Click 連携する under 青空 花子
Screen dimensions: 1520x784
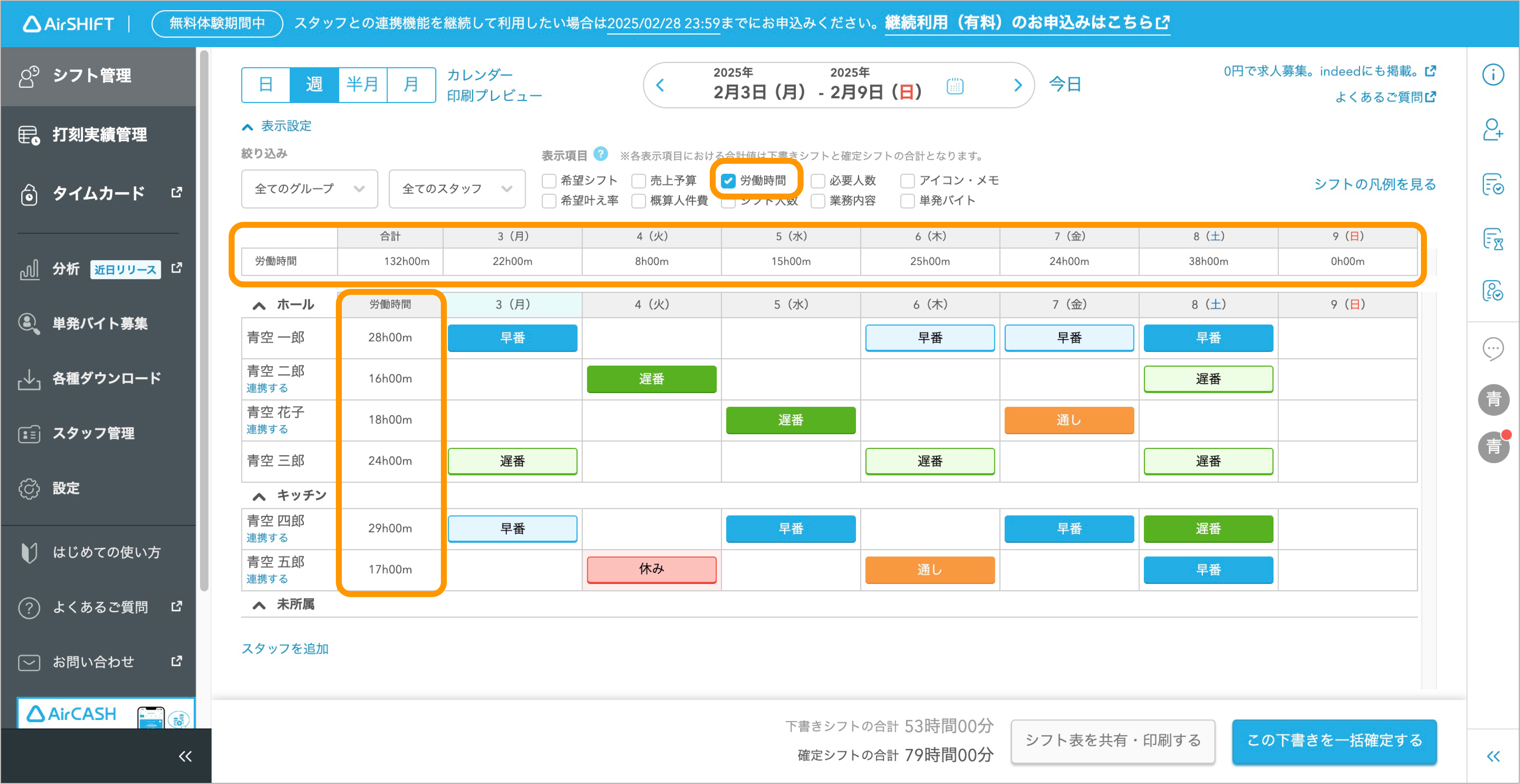coord(267,430)
